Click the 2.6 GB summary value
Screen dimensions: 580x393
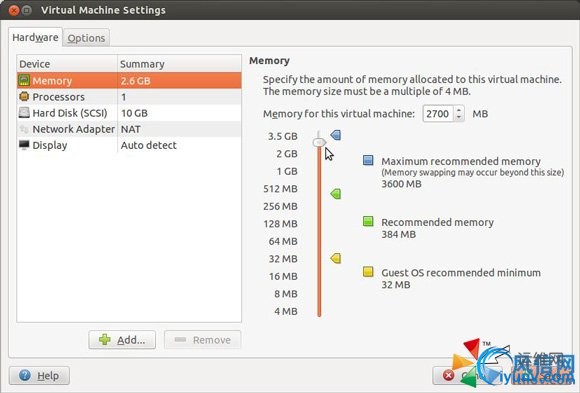pos(135,81)
